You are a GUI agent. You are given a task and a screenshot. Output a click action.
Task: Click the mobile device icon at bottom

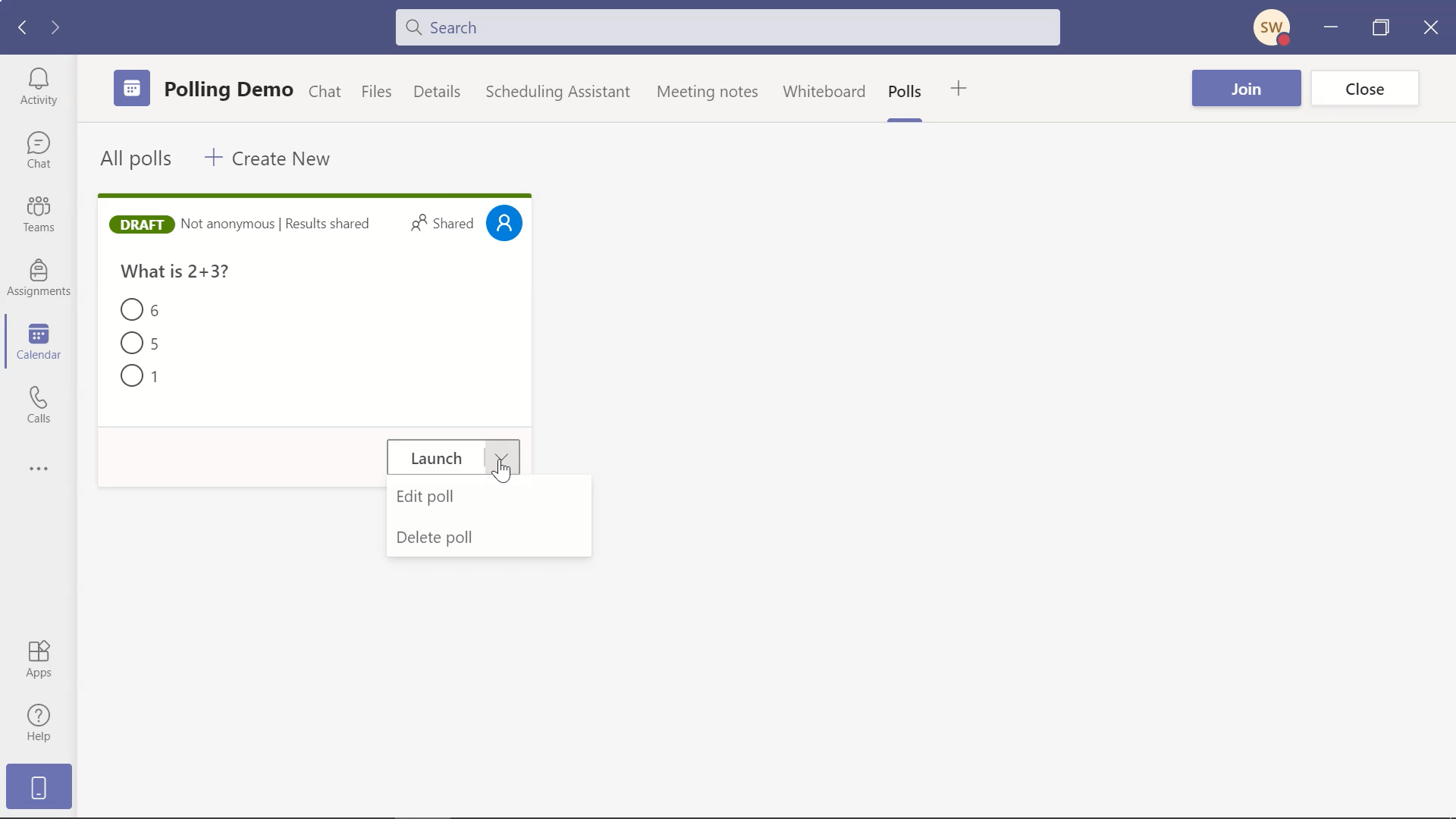click(39, 787)
